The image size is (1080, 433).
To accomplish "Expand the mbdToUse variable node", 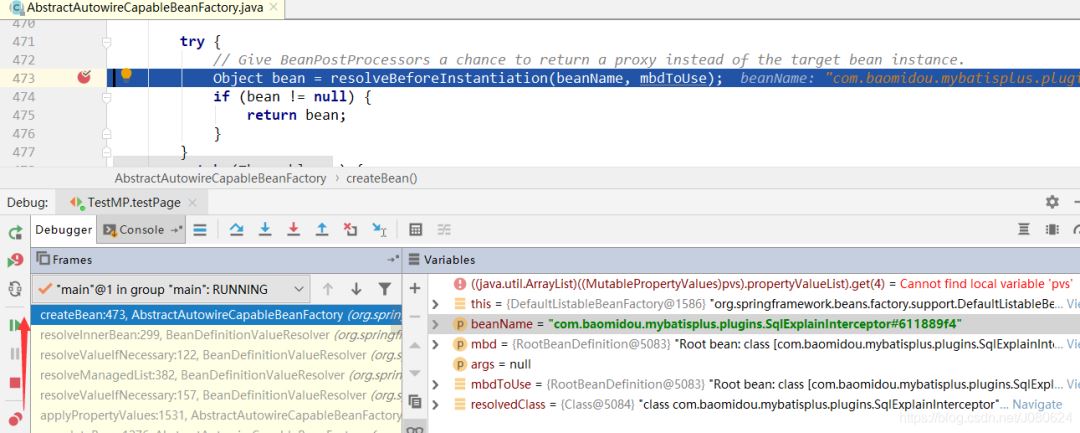I will (435, 384).
